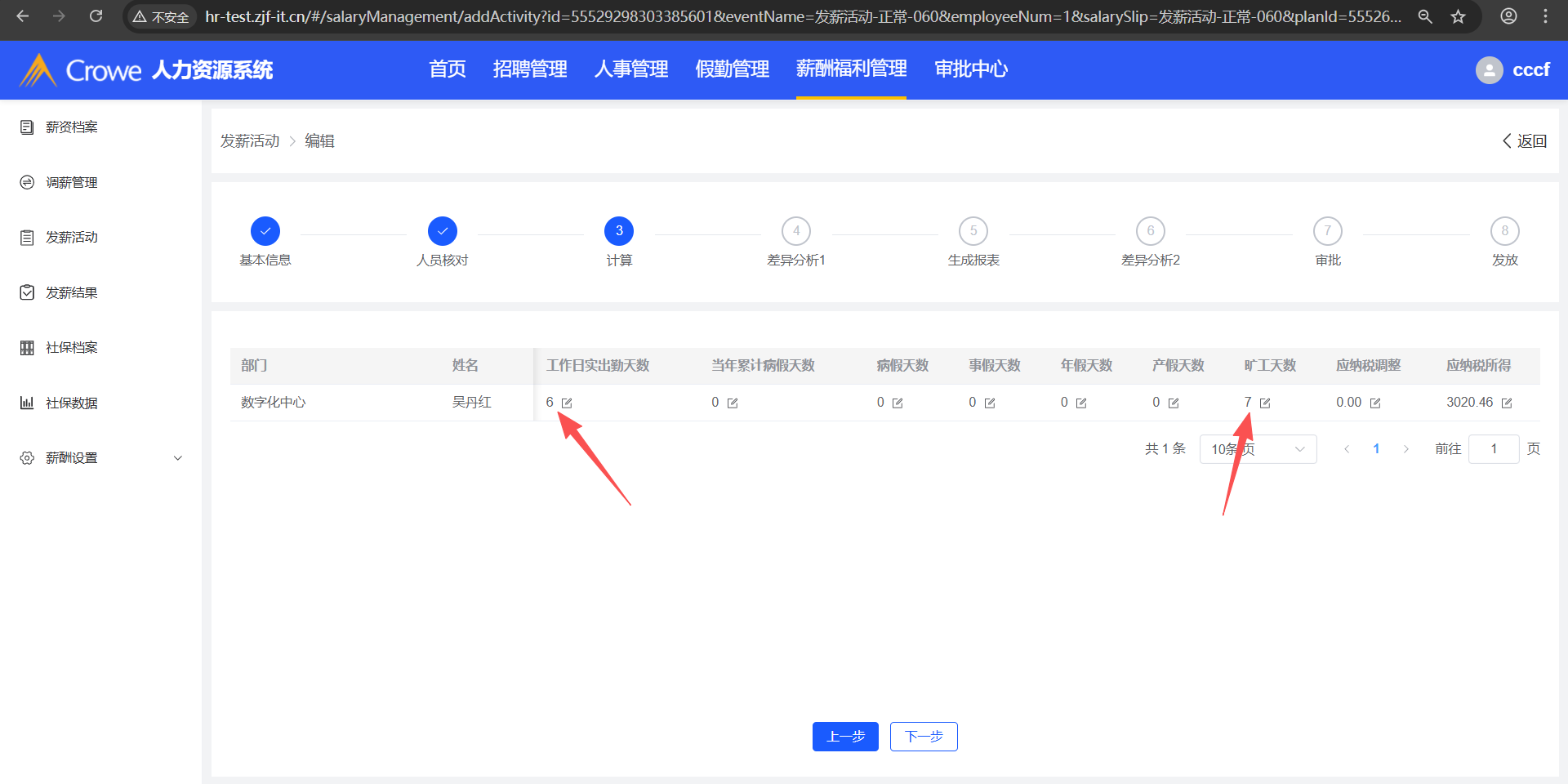
Task: Click the user avatar icon beside cccf
Action: coord(1489,70)
